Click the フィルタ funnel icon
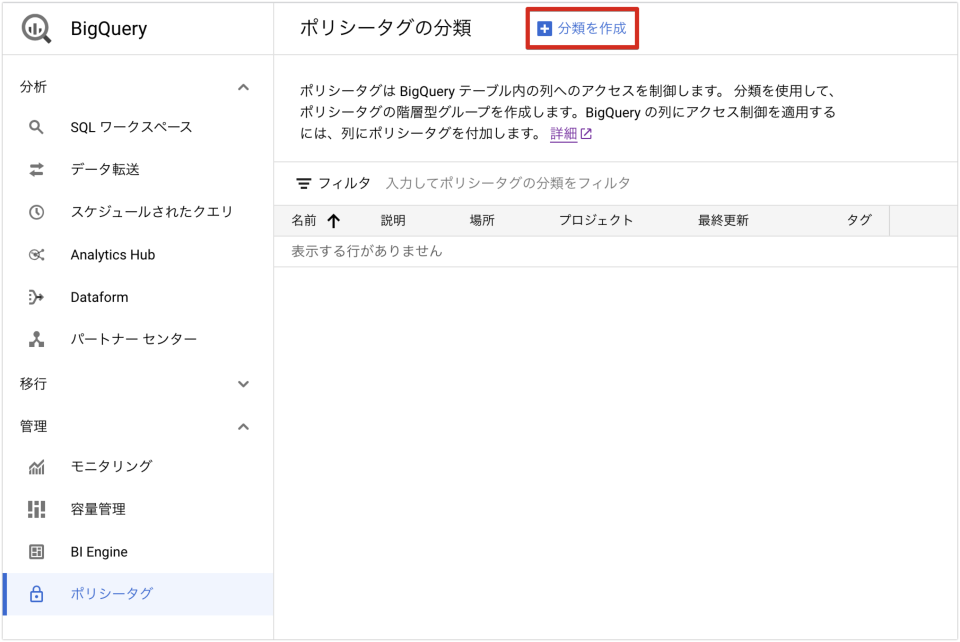 point(304,184)
